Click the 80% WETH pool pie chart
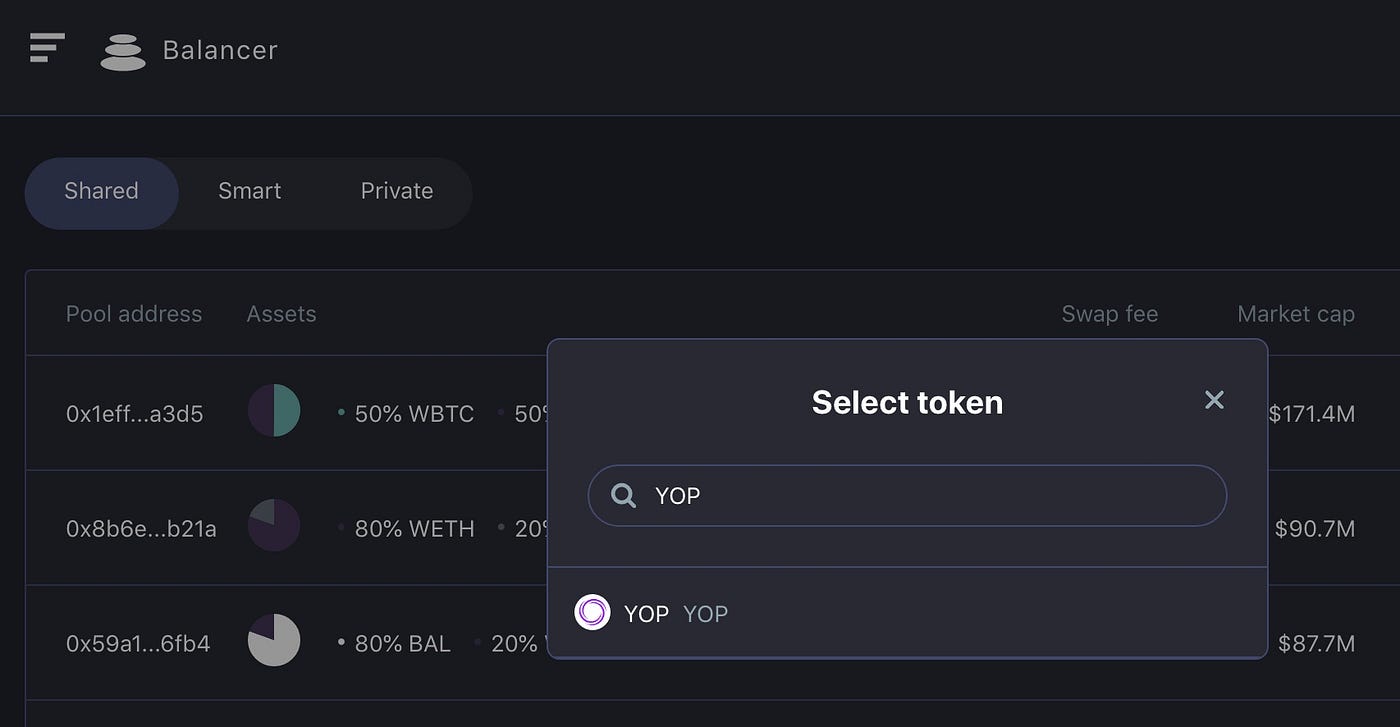Image resolution: width=1400 pixels, height=727 pixels. [x=274, y=526]
